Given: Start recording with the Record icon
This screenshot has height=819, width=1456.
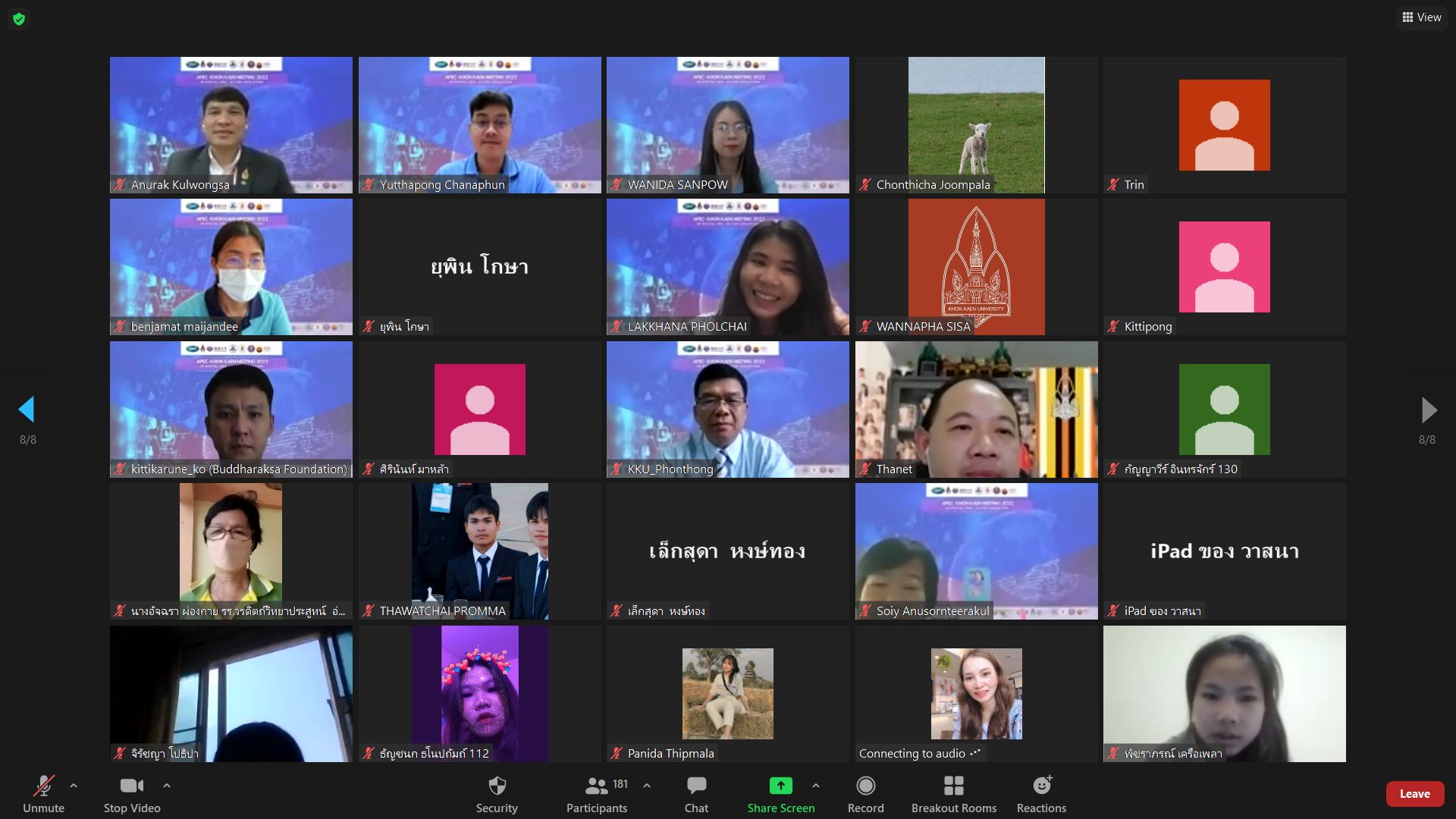Looking at the screenshot, I should click(x=865, y=786).
